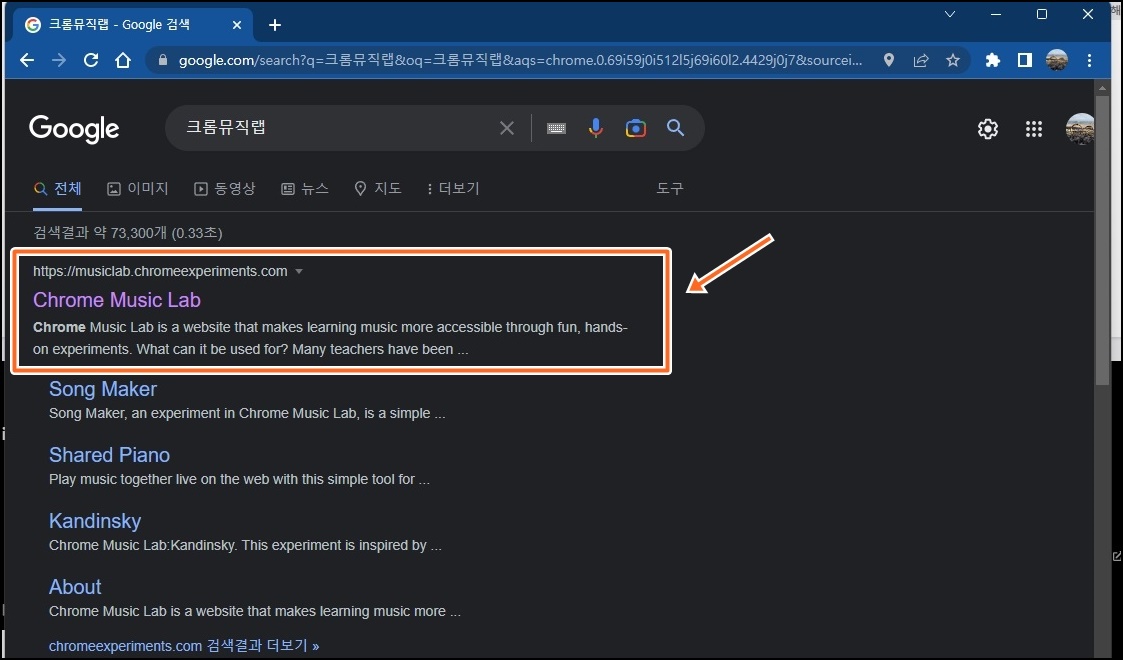Switch to the 동영상 tab
Viewport: 1123px width, 660px height.
pos(225,189)
